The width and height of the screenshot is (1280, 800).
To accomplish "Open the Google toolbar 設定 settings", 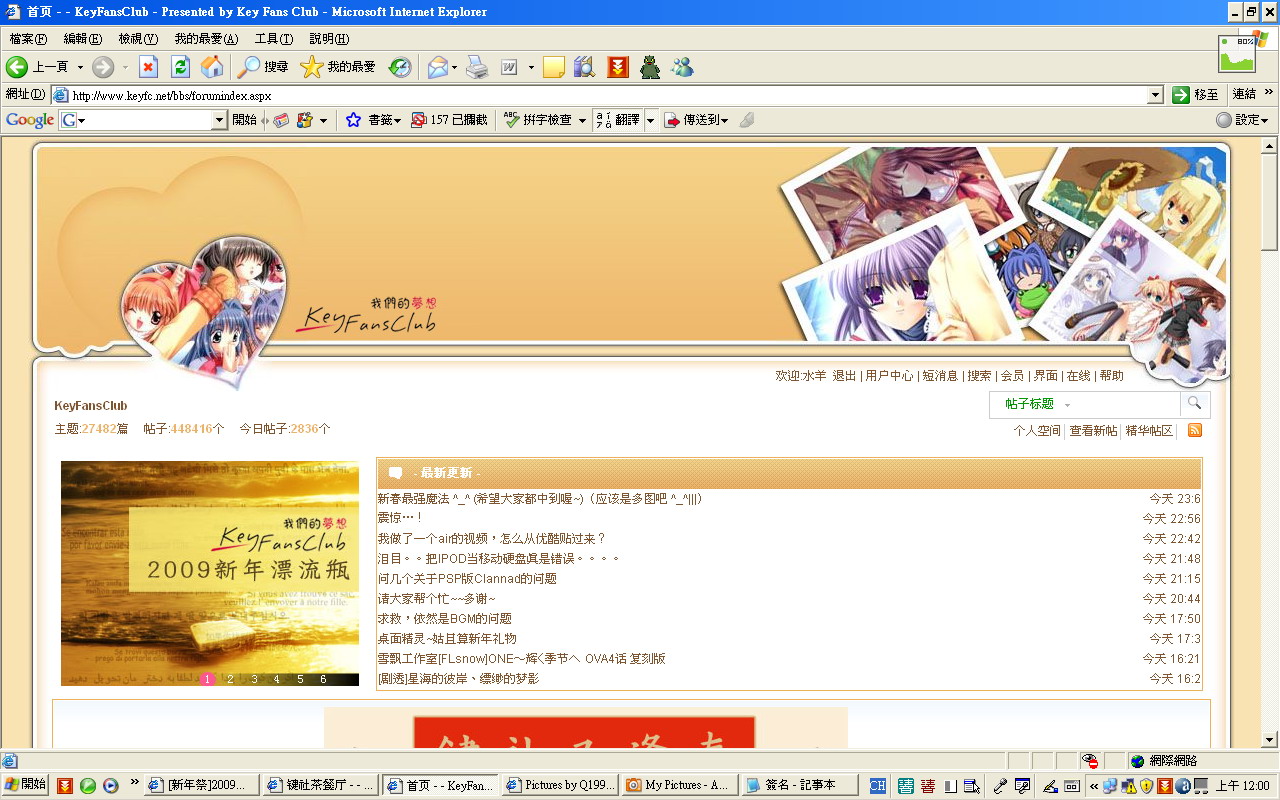I will point(1243,120).
